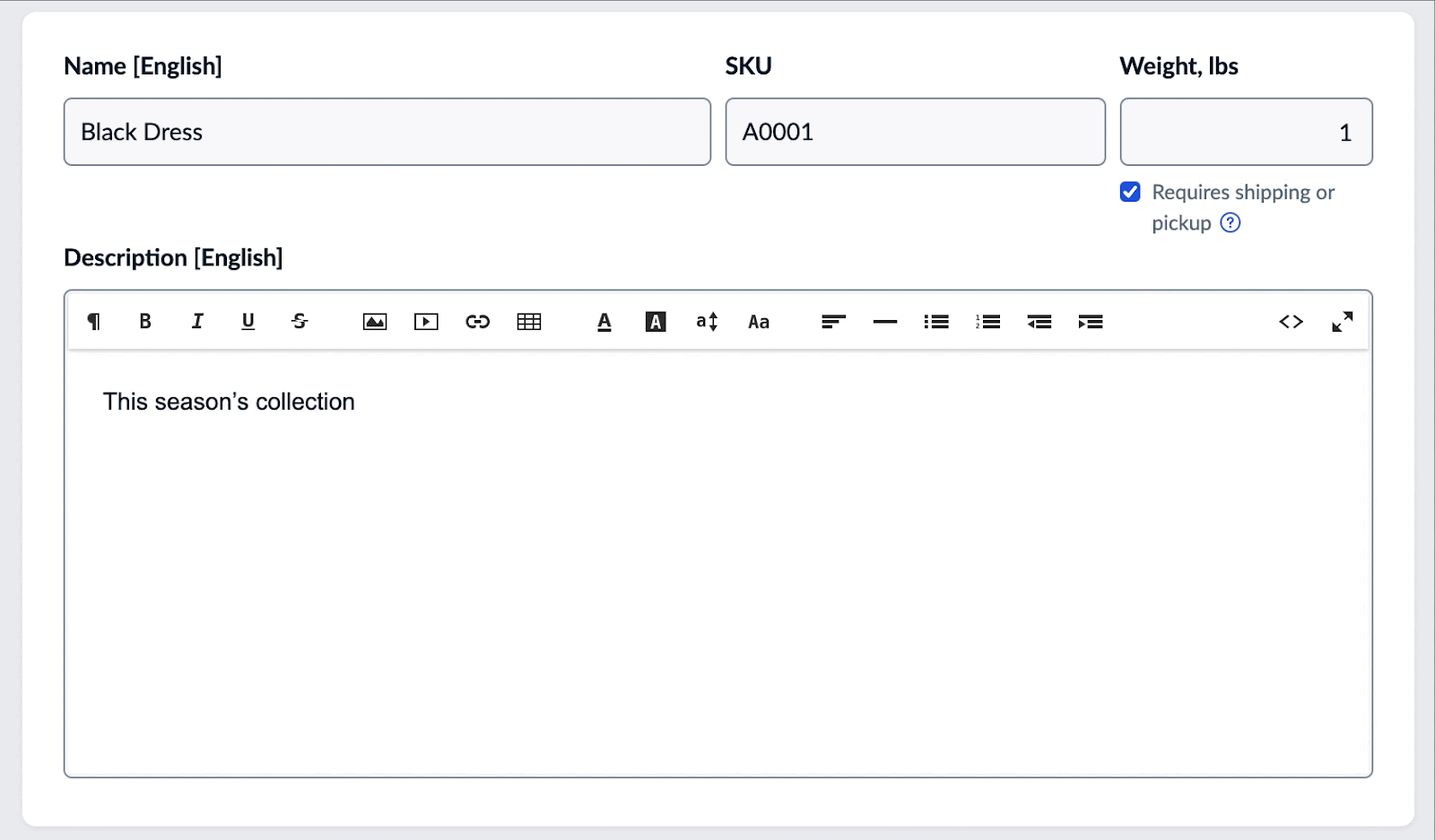Open the text background color picker
The image size is (1435, 840).
[x=656, y=322]
